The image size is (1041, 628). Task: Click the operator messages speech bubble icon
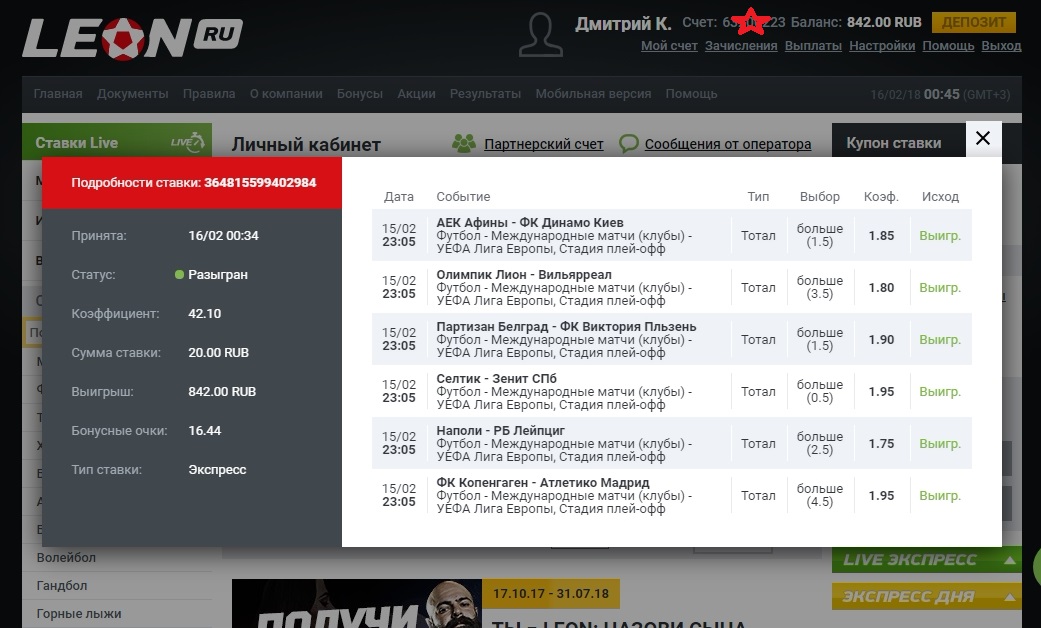coord(628,143)
